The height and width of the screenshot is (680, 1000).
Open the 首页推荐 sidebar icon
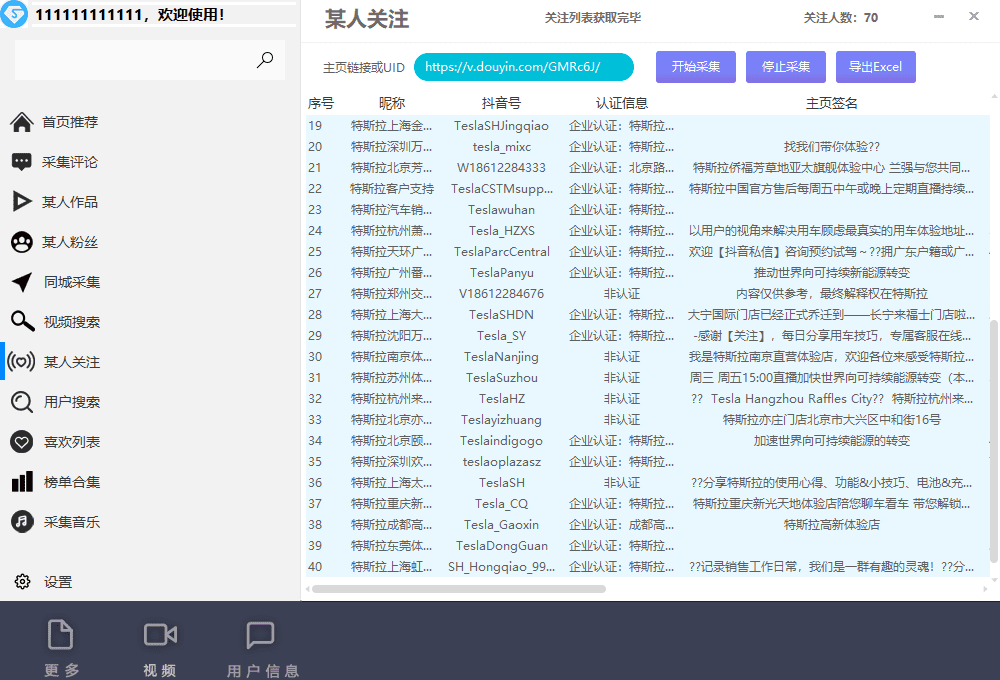point(22,121)
